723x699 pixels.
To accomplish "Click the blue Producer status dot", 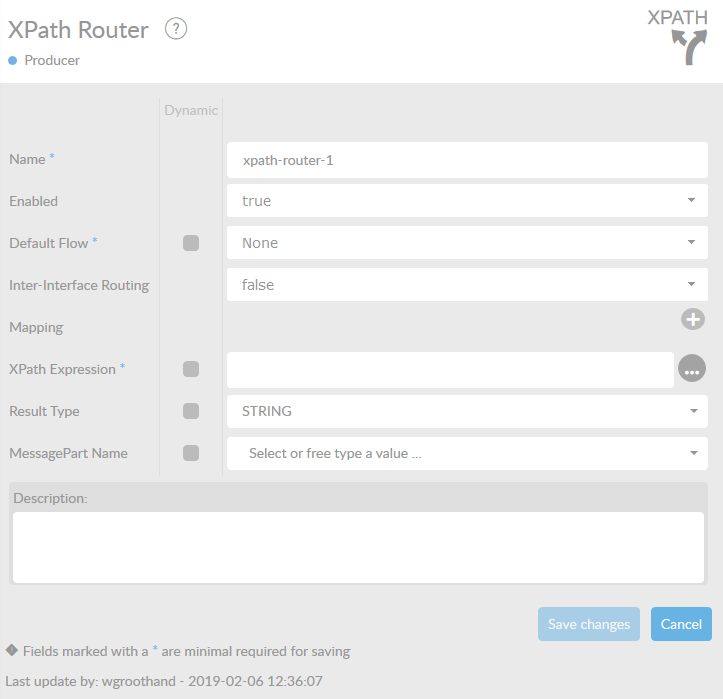I will pyautogui.click(x=13, y=61).
